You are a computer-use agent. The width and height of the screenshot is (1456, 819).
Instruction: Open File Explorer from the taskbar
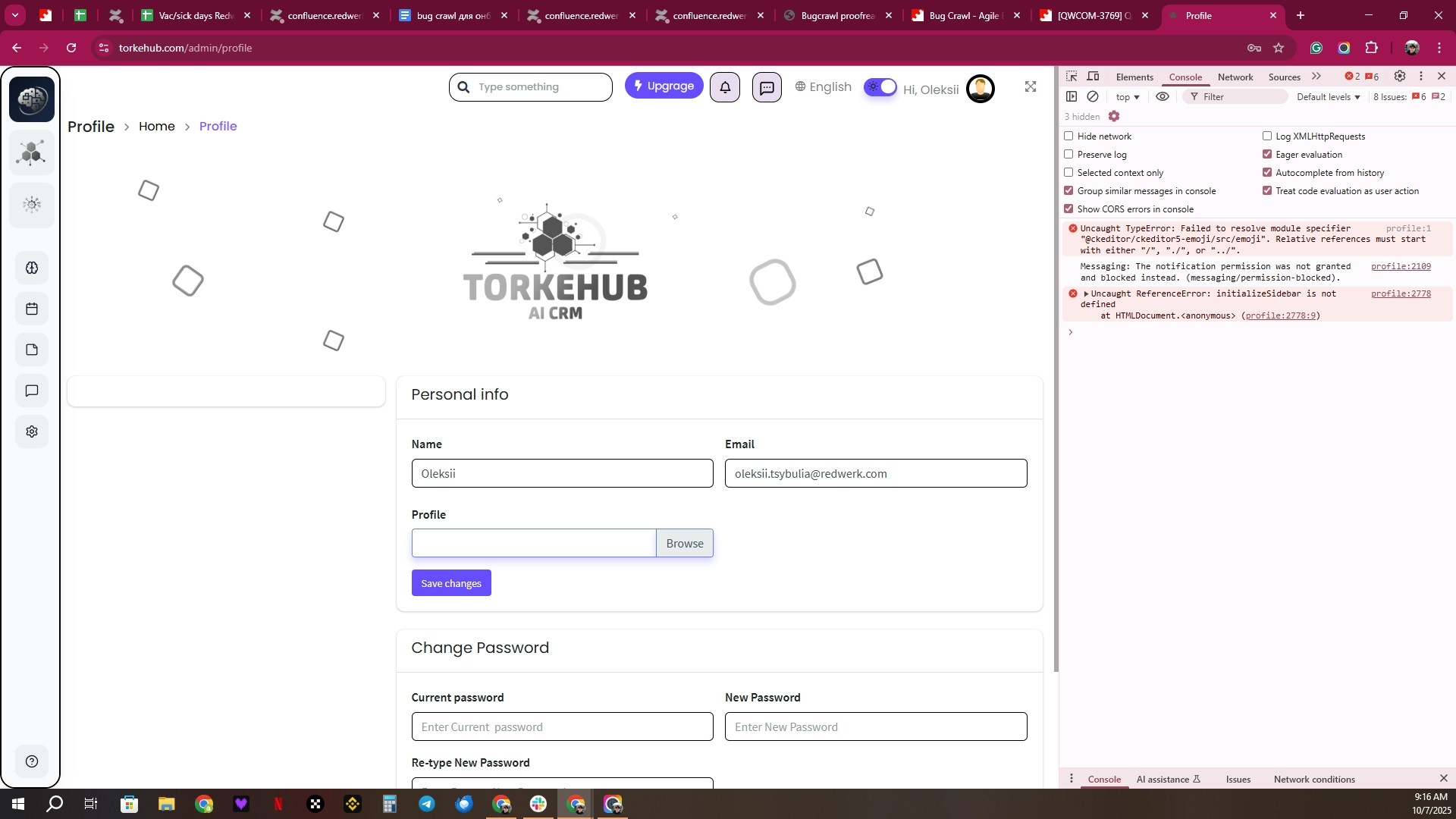[166, 804]
